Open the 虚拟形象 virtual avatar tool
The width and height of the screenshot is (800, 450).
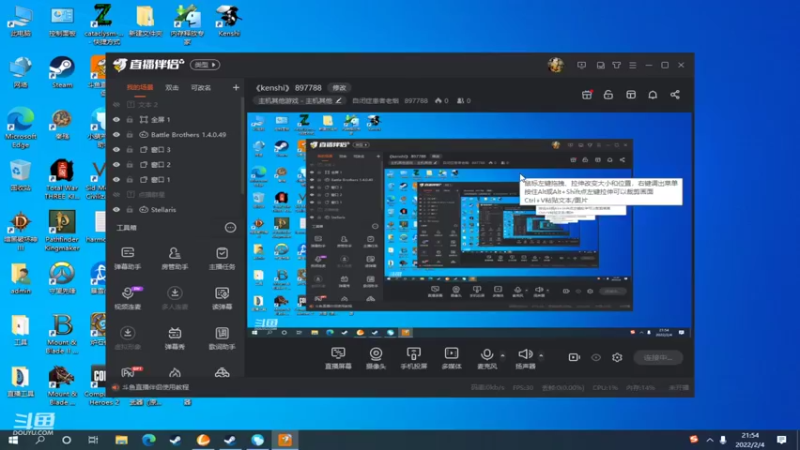(128, 338)
